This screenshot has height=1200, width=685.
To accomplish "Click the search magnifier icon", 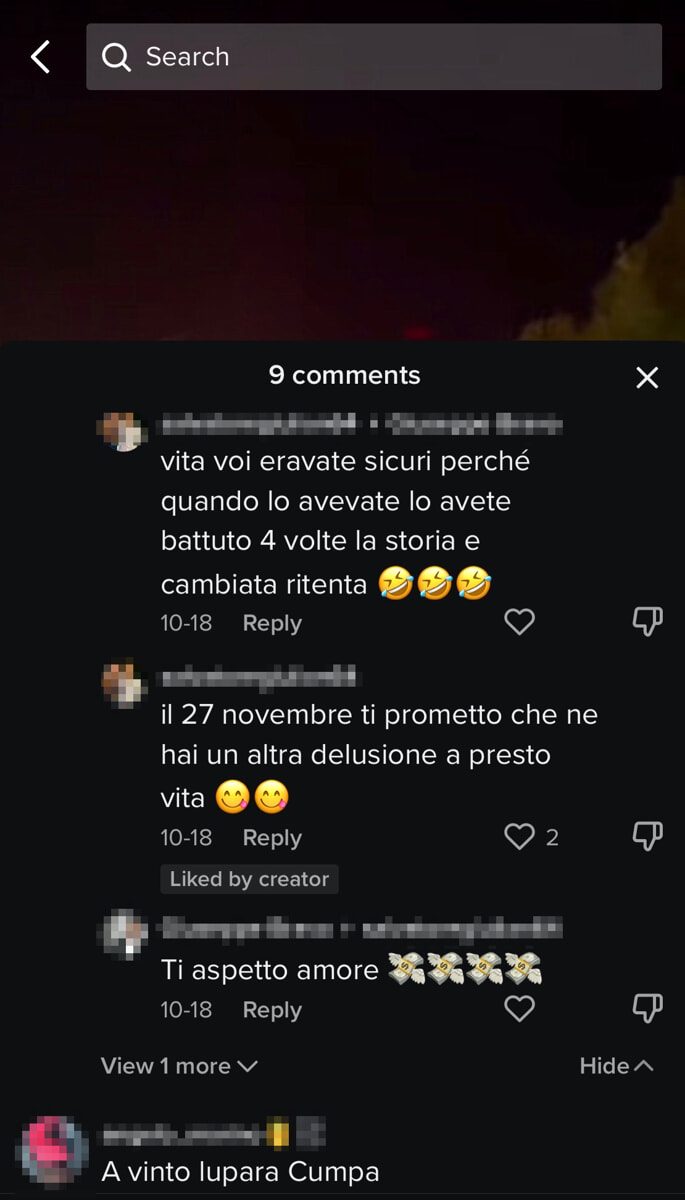I will click(116, 58).
